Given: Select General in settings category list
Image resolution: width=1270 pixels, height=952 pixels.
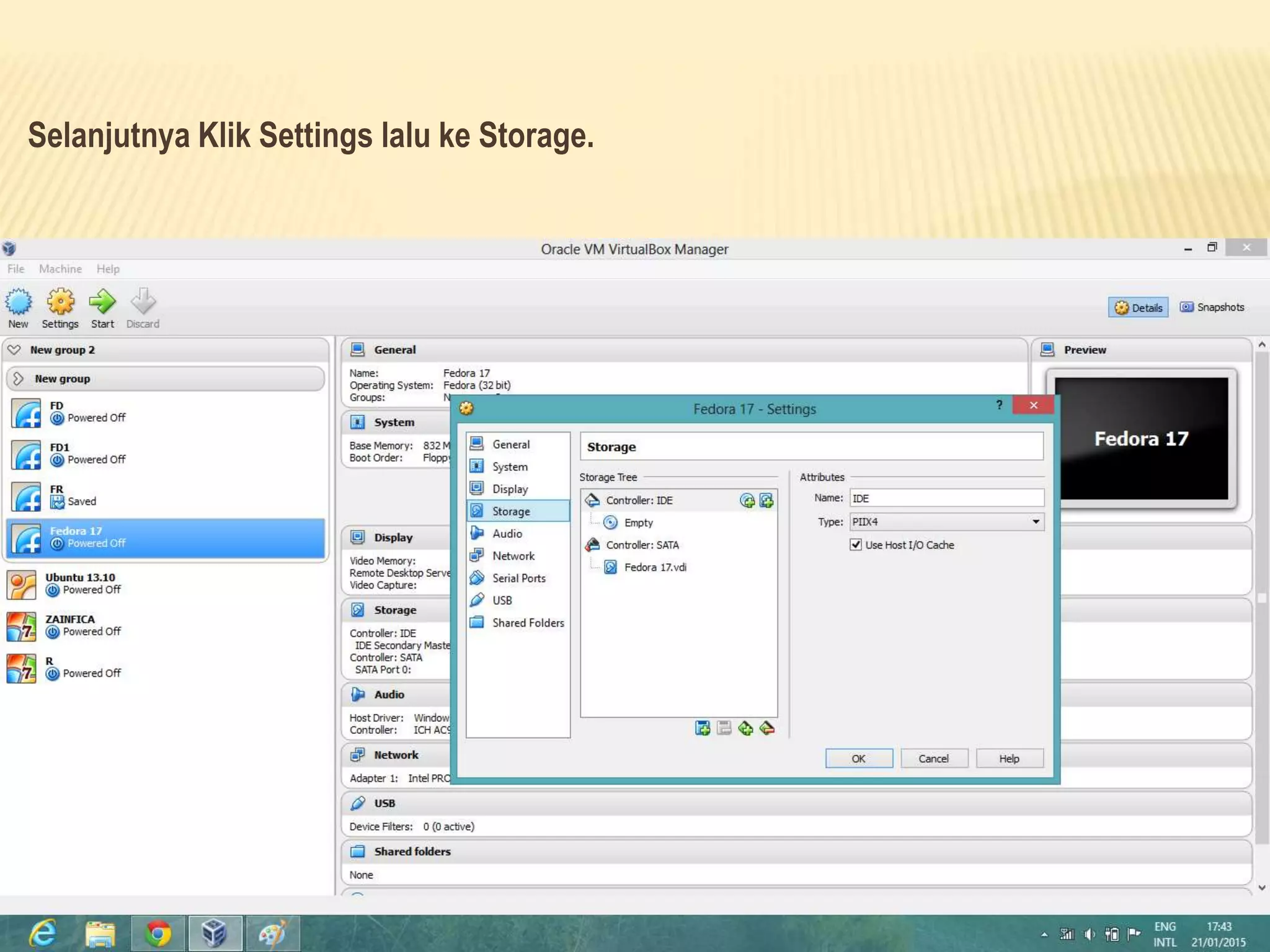Looking at the screenshot, I should (518, 444).
